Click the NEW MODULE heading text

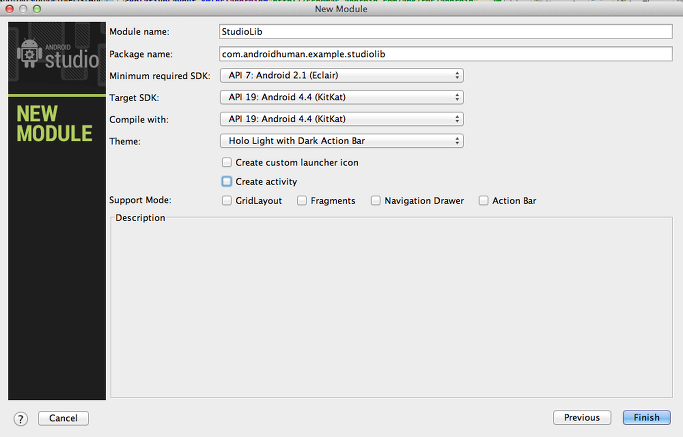point(54,124)
